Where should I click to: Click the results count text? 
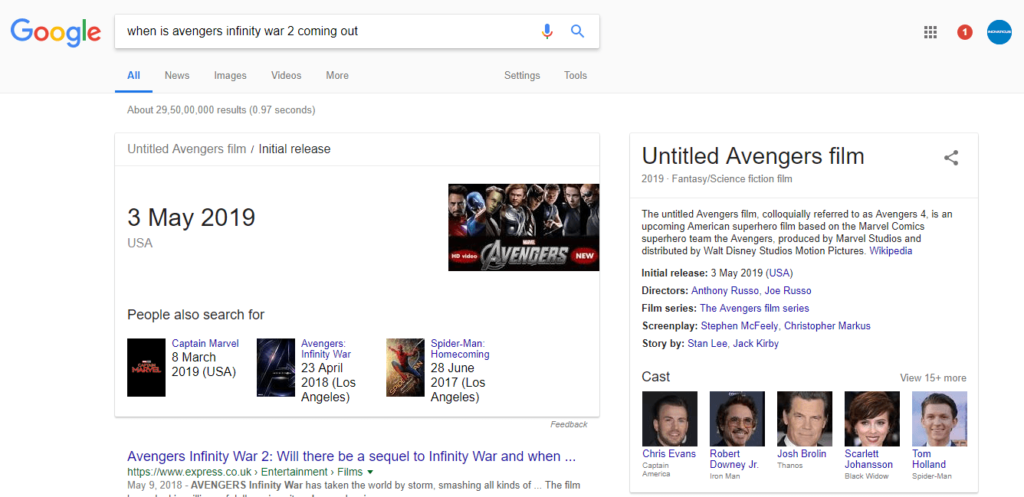click(221, 110)
